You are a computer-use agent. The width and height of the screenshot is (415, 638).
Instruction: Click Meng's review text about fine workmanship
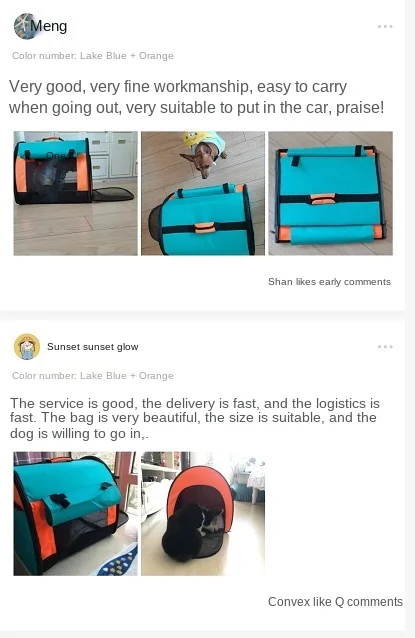pyautogui.click(x=197, y=97)
